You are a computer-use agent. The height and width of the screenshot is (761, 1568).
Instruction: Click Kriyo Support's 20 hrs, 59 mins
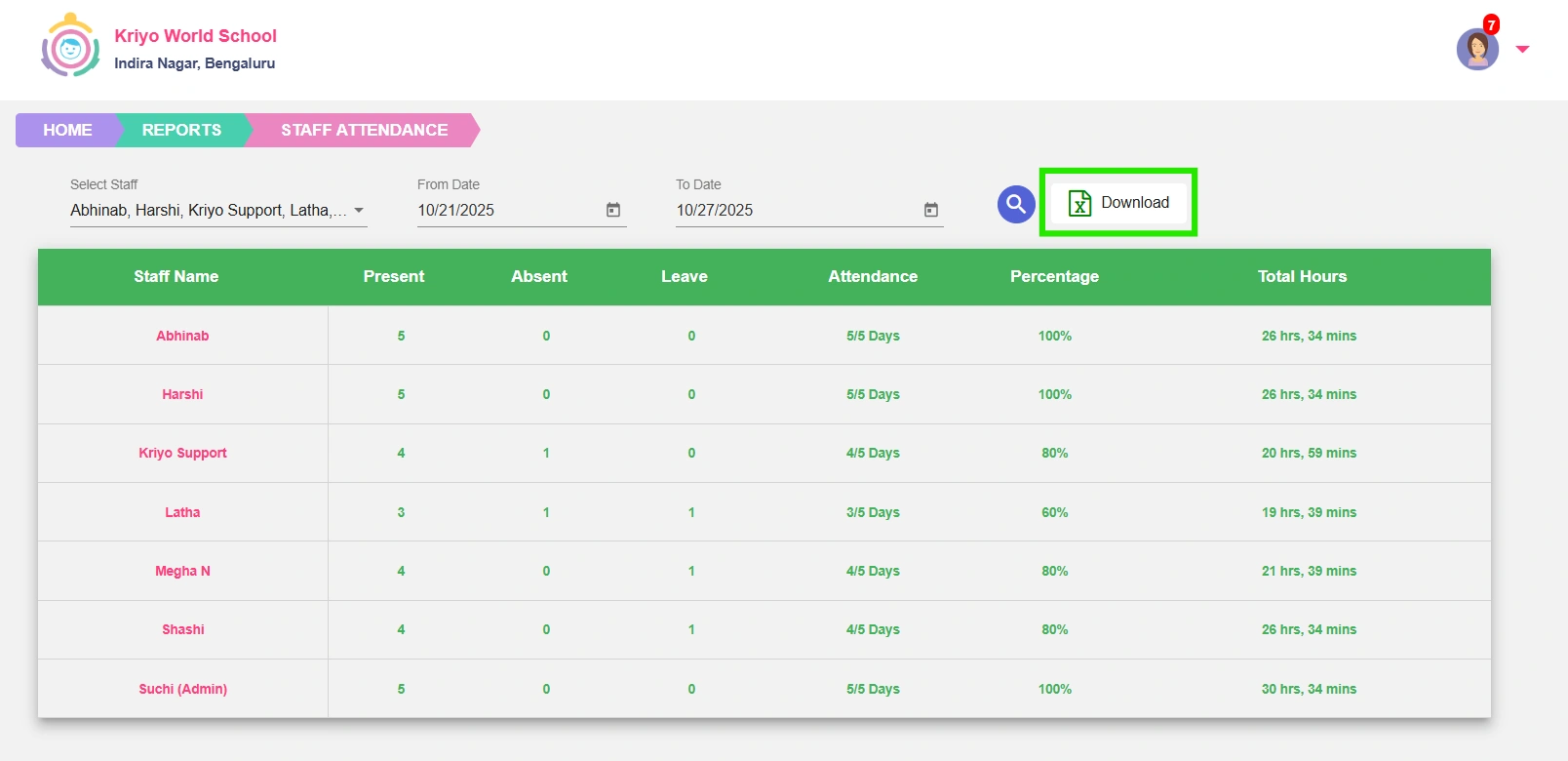(x=1309, y=453)
